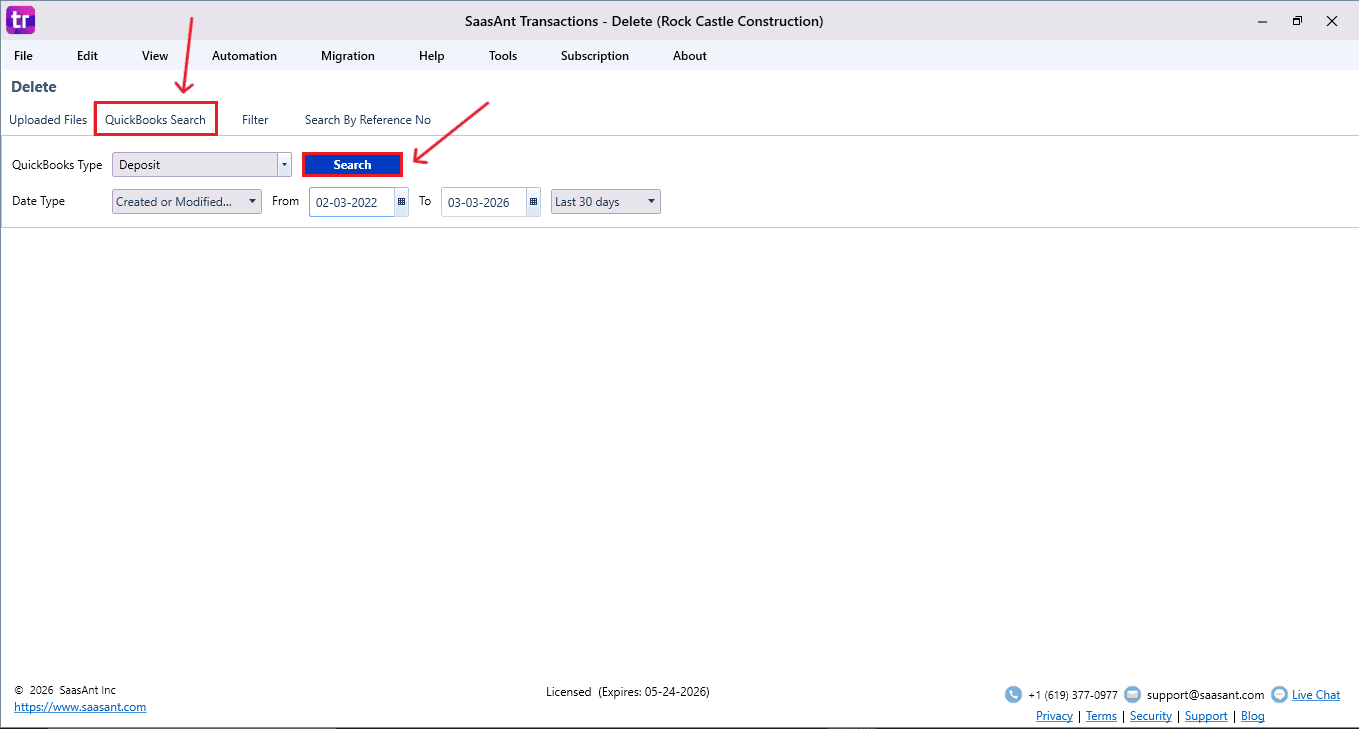
Task: Open the Migration menu
Action: [x=347, y=56]
